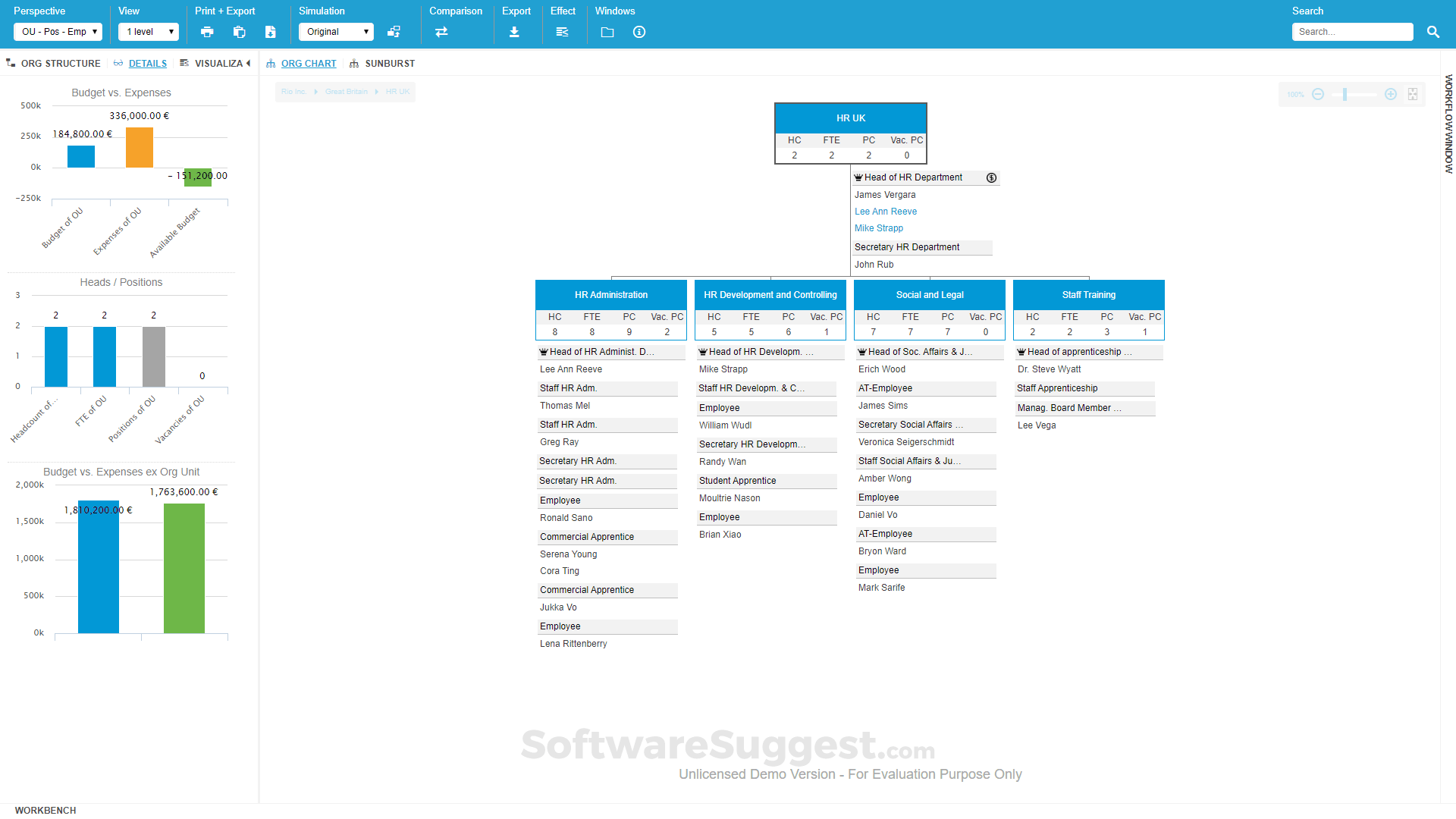Click the comparison swap arrows icon
1456x819 pixels.
pos(441,32)
